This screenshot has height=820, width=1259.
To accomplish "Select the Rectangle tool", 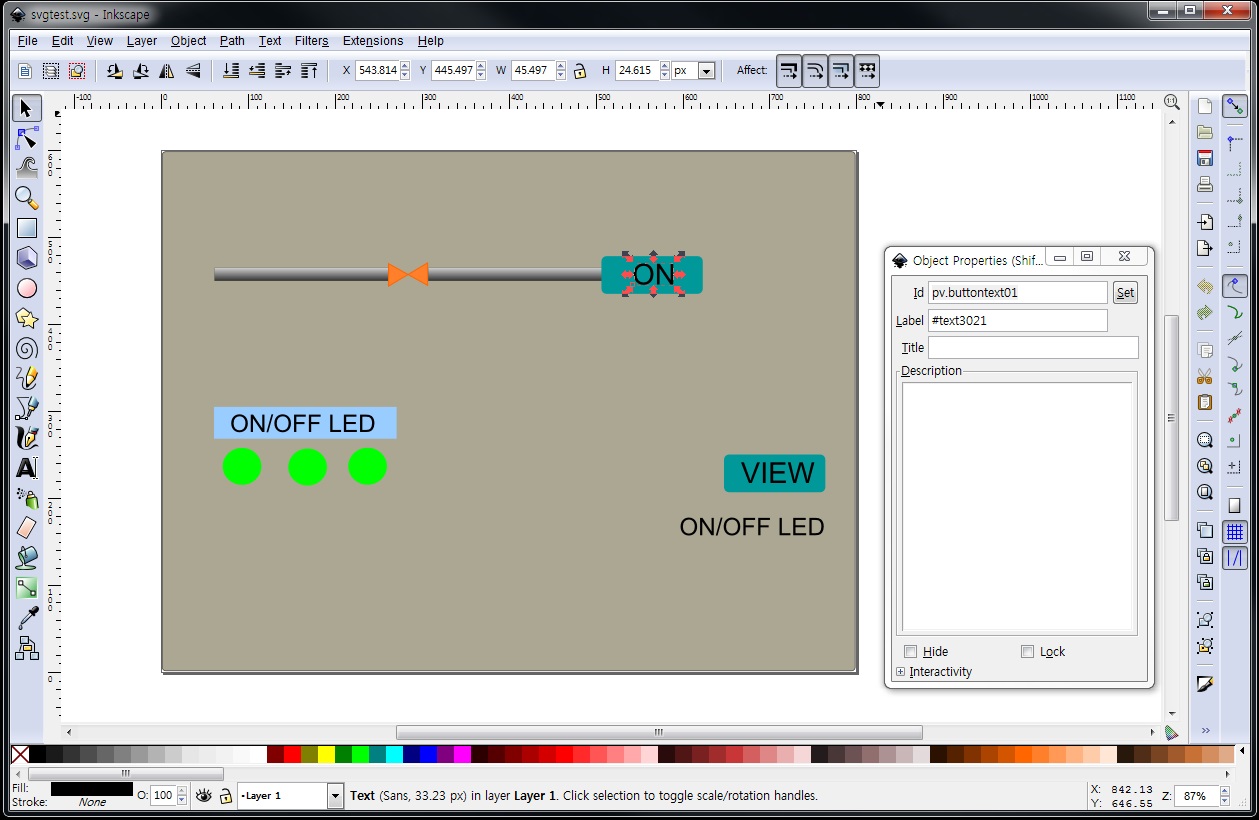I will 26,227.
